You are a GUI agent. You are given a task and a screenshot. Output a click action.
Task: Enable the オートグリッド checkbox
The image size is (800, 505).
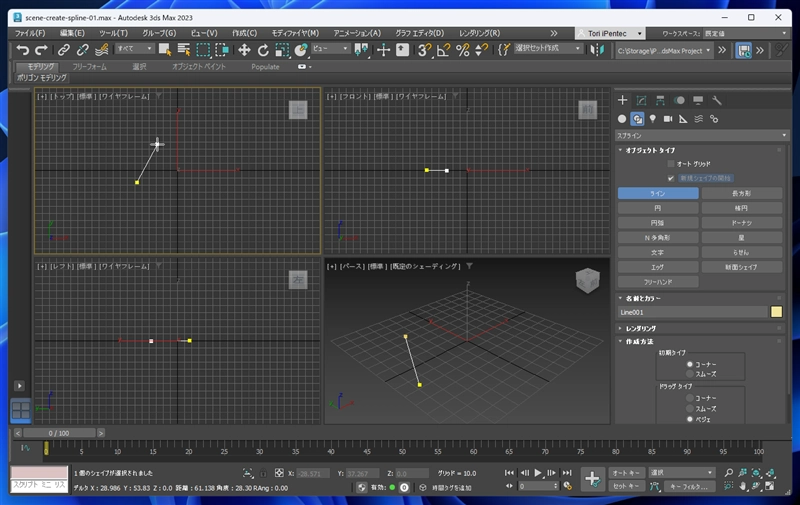(x=671, y=164)
